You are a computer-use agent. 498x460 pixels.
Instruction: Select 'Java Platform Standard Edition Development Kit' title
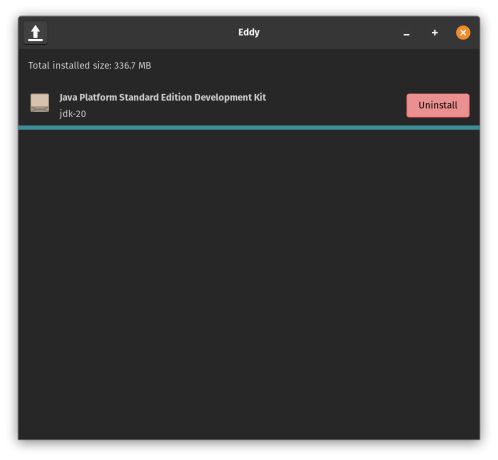pyautogui.click(x=163, y=97)
